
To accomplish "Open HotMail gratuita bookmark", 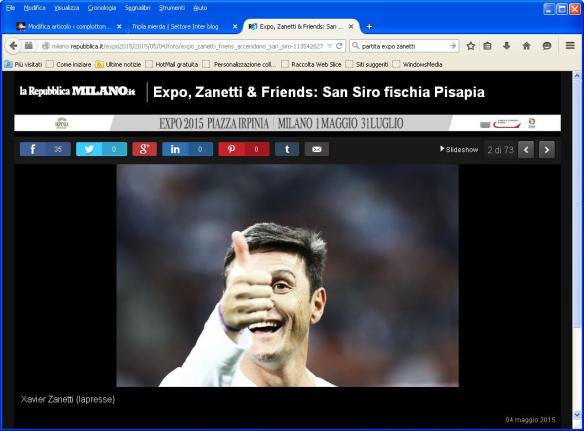I will pyautogui.click(x=172, y=64).
